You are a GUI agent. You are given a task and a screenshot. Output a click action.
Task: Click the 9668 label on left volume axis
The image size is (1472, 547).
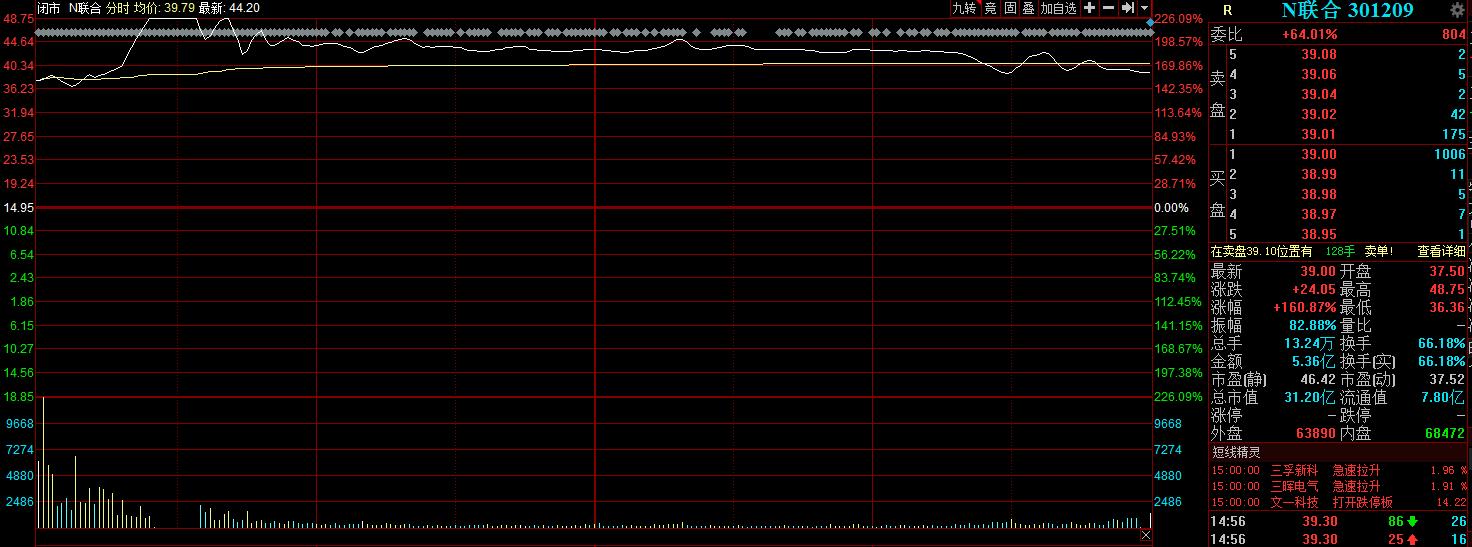(19, 424)
